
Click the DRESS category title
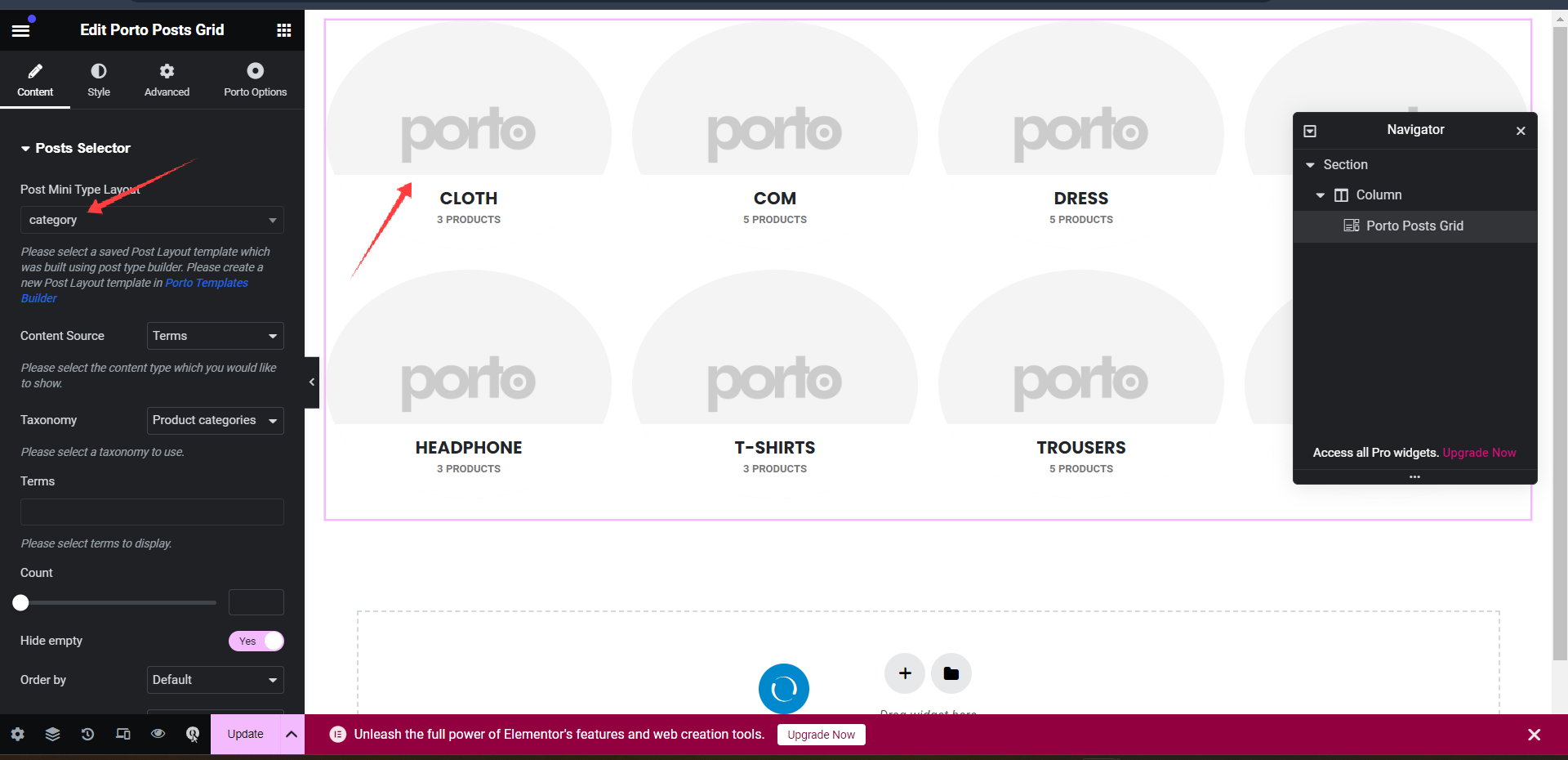pyautogui.click(x=1081, y=199)
